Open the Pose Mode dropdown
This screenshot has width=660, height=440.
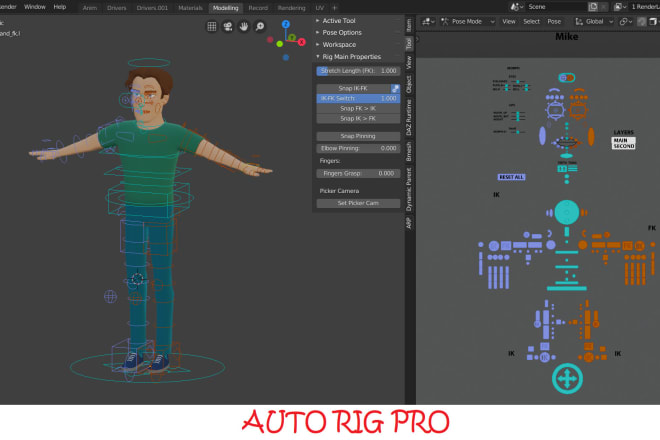coord(467,21)
